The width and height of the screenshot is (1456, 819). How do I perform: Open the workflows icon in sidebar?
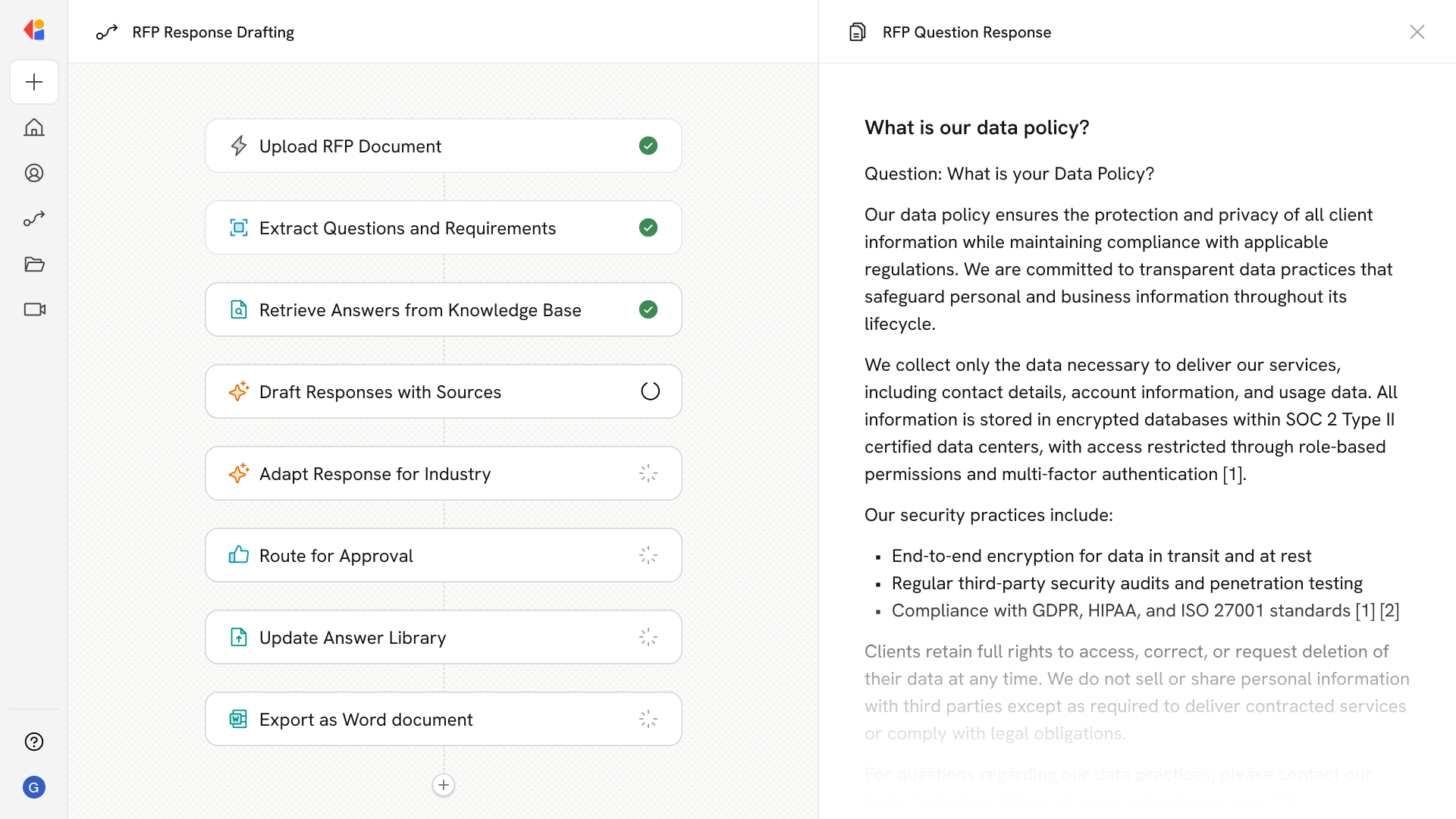tap(34, 218)
